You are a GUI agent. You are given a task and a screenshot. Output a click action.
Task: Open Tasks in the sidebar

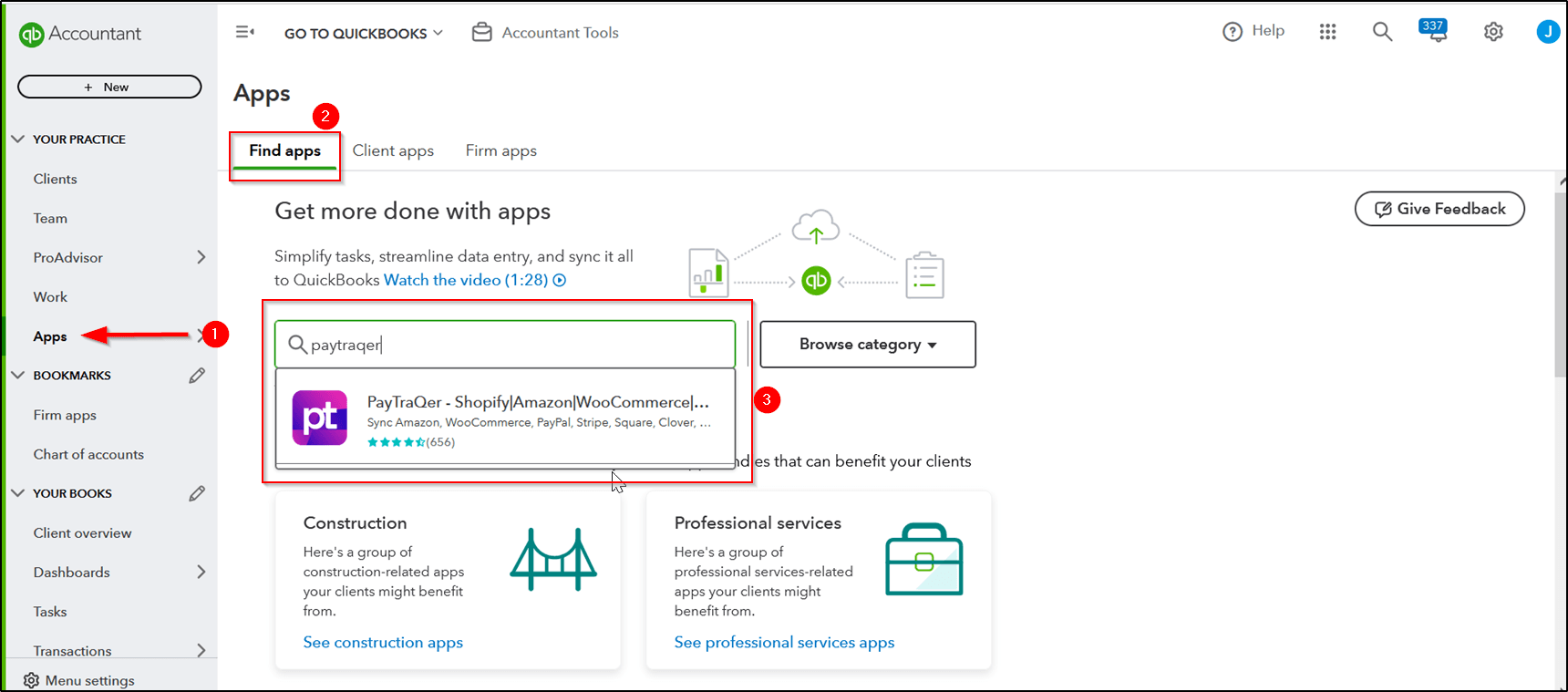(50, 612)
